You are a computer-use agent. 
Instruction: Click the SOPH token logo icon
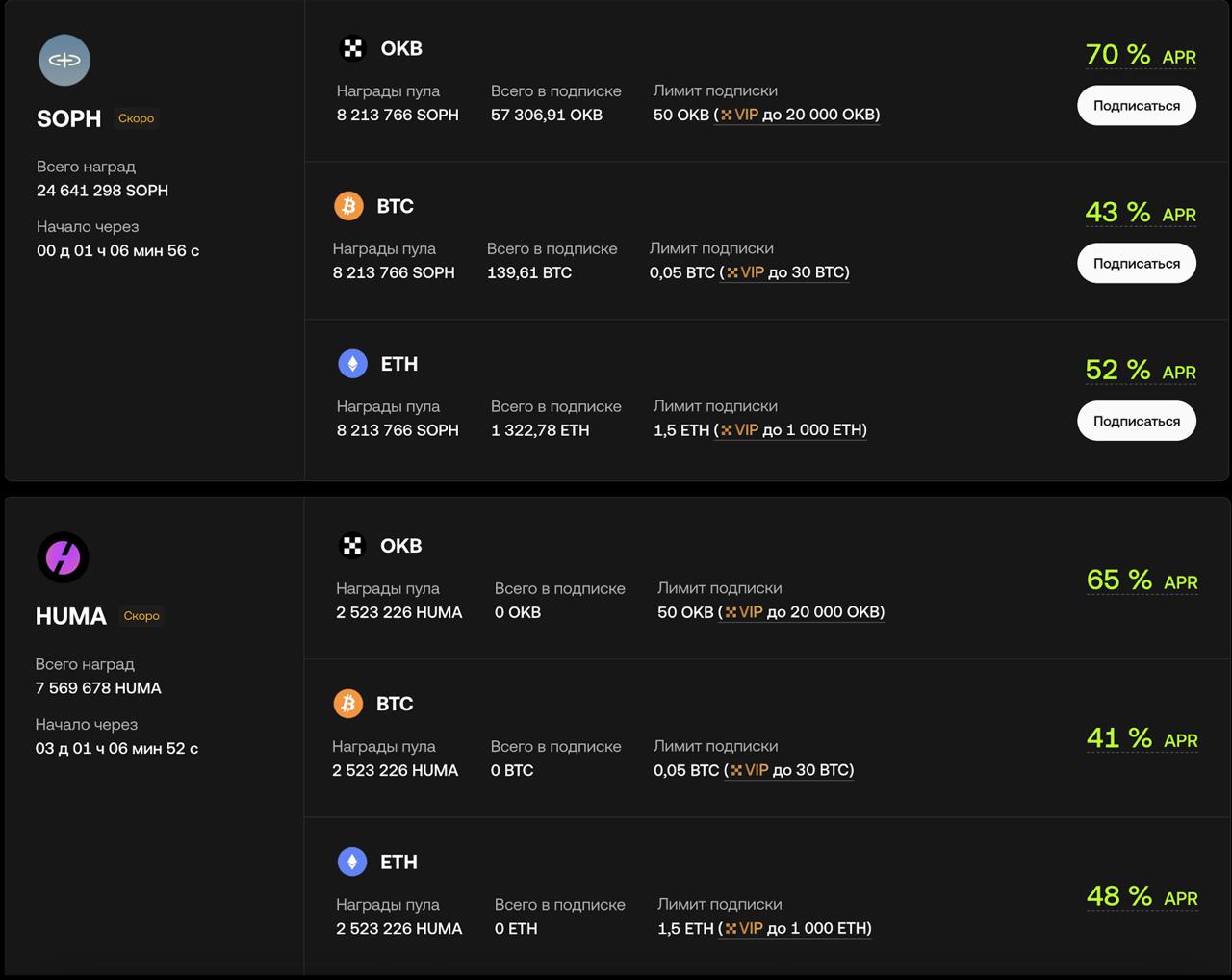tap(64, 60)
